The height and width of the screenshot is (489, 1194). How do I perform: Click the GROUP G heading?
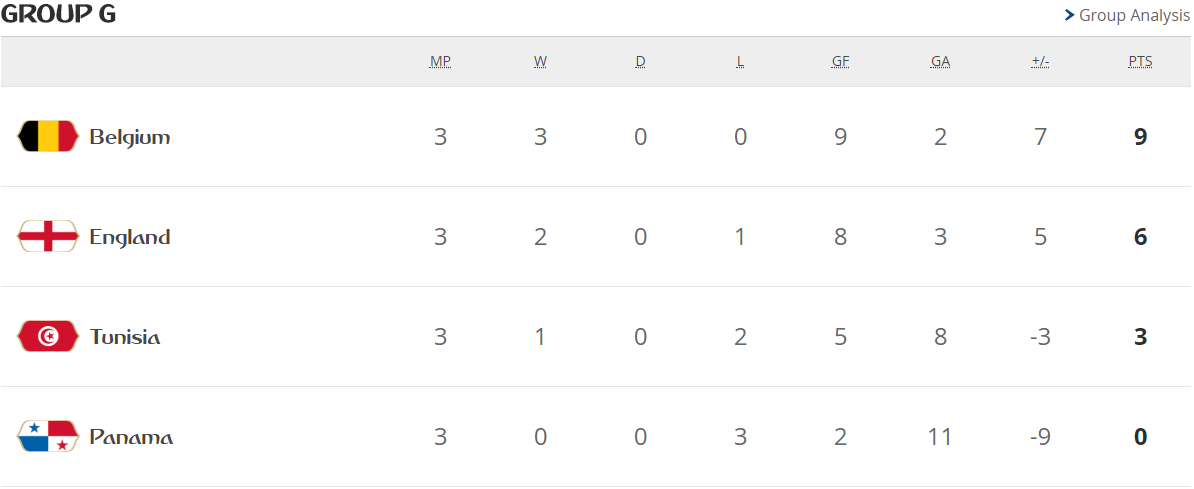(x=58, y=15)
